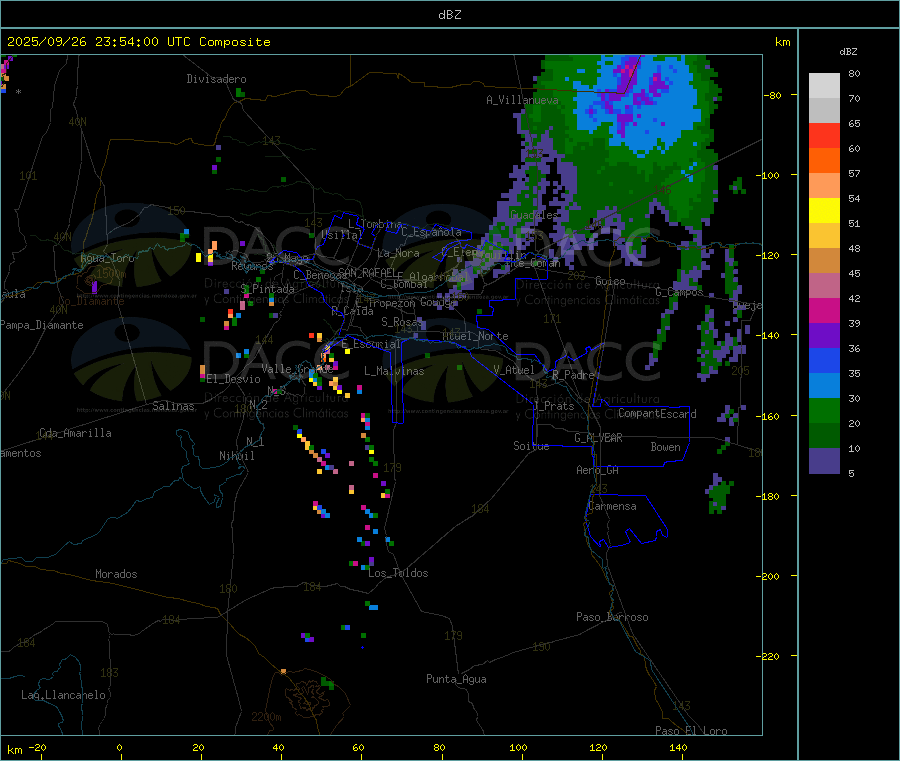Click the Guadales map label

pos(534,215)
